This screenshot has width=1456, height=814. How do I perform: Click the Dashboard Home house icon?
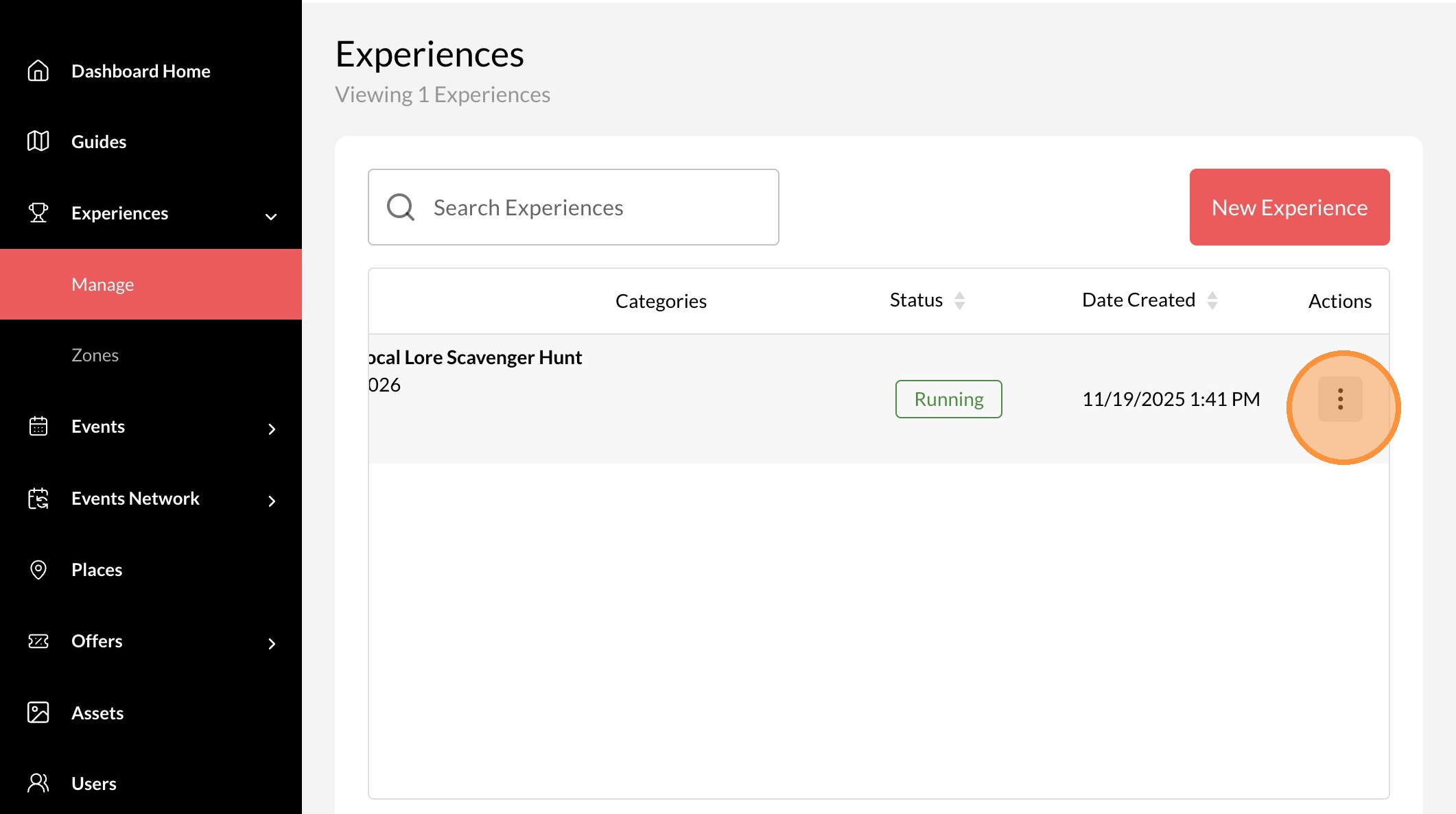38,71
